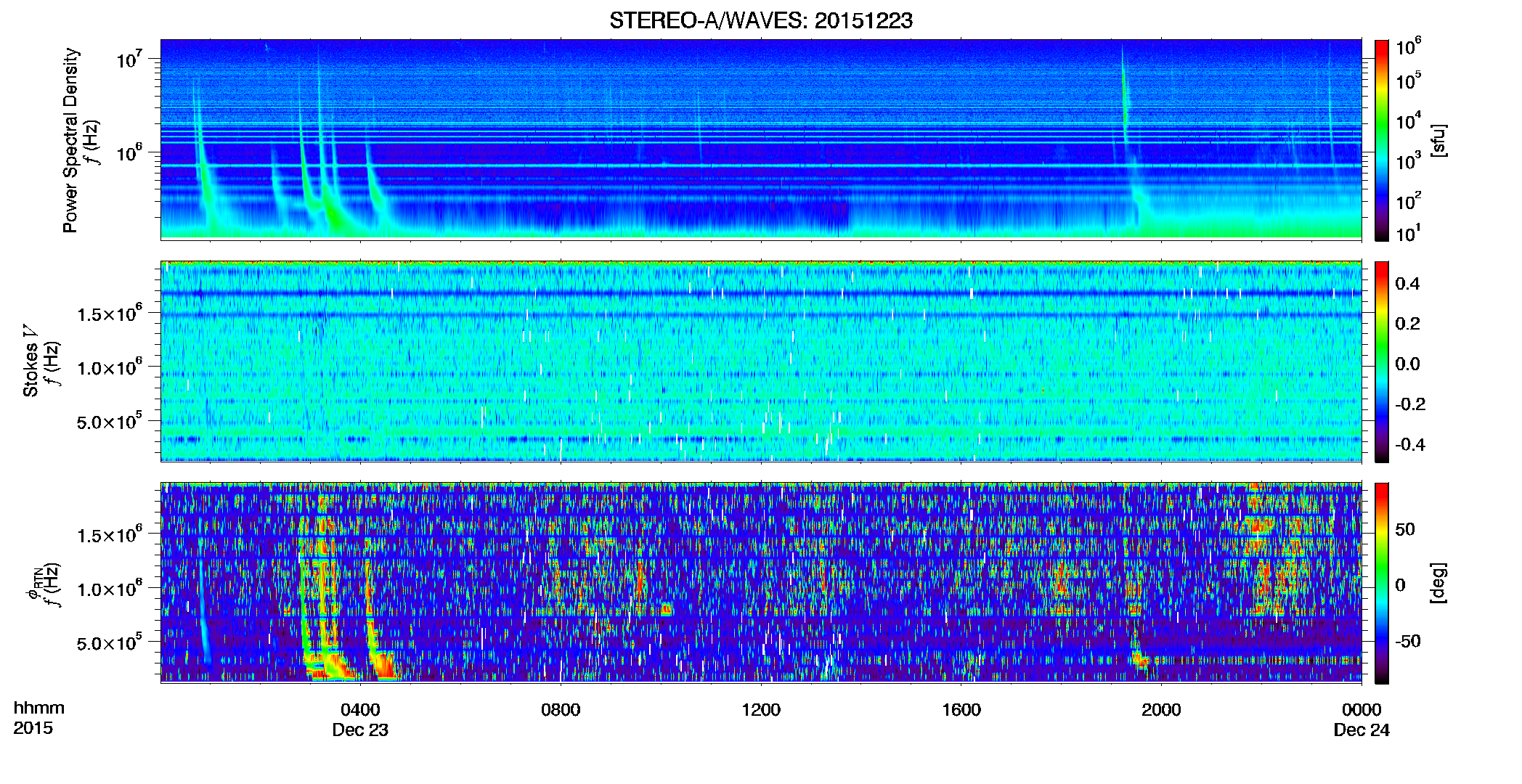Click the 0.4 Stokes V colorbar value
1522x784 pixels.
coord(1407,284)
